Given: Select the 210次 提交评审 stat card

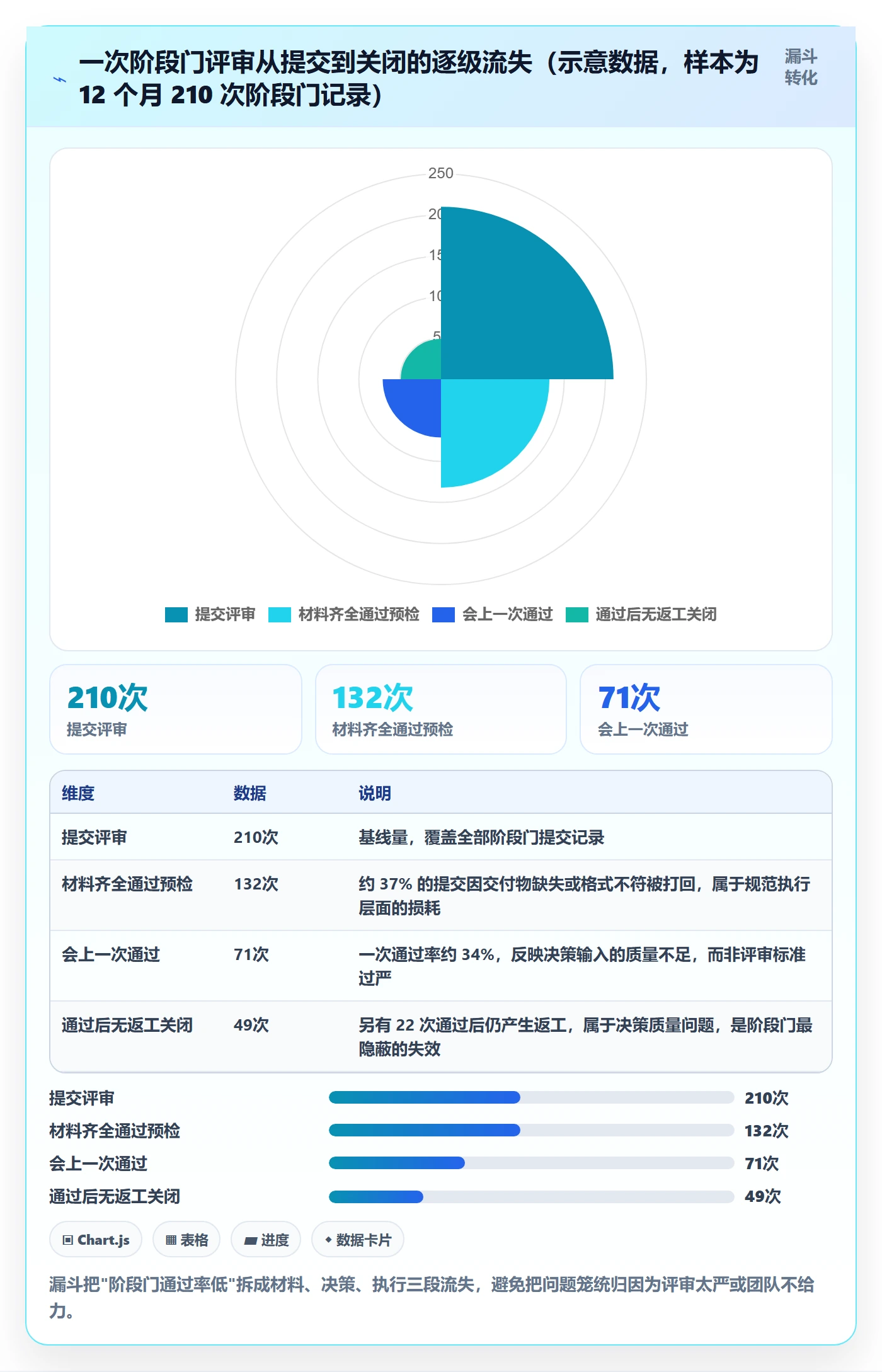Looking at the screenshot, I should (176, 709).
